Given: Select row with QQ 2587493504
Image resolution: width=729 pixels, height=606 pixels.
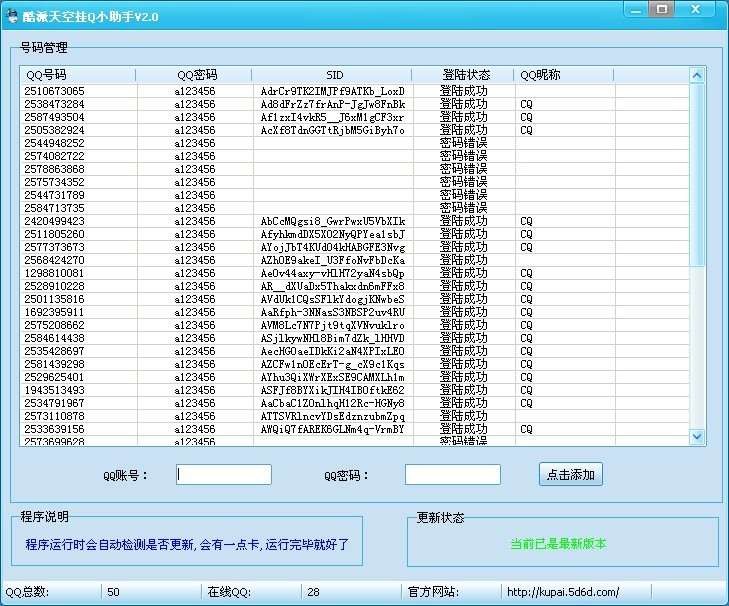Looking at the screenshot, I should pyautogui.click(x=355, y=117).
